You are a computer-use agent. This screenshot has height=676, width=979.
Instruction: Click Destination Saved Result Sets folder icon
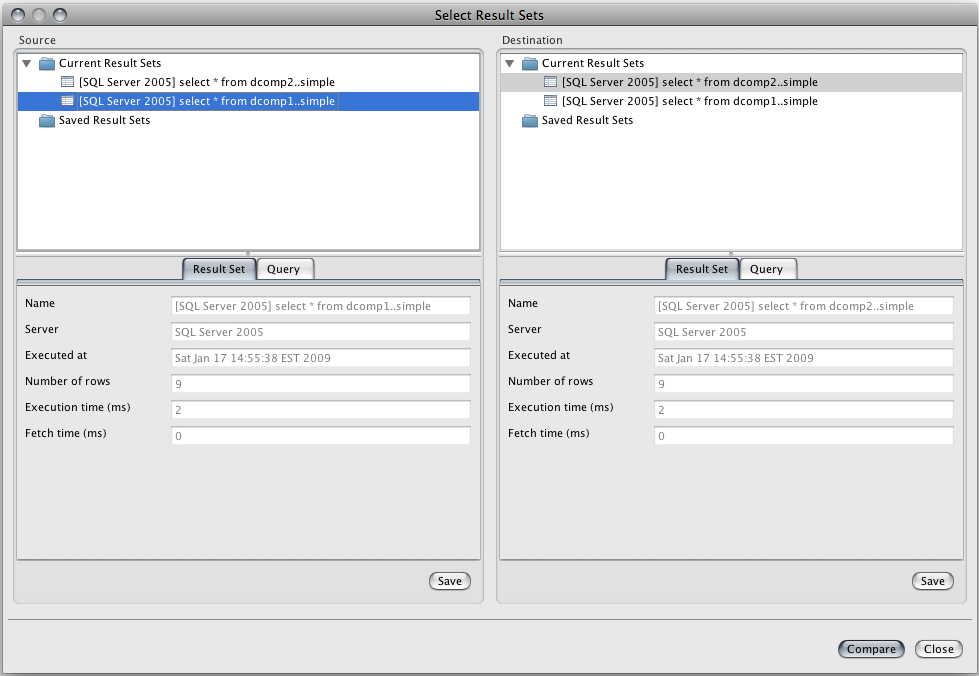pyautogui.click(x=530, y=120)
